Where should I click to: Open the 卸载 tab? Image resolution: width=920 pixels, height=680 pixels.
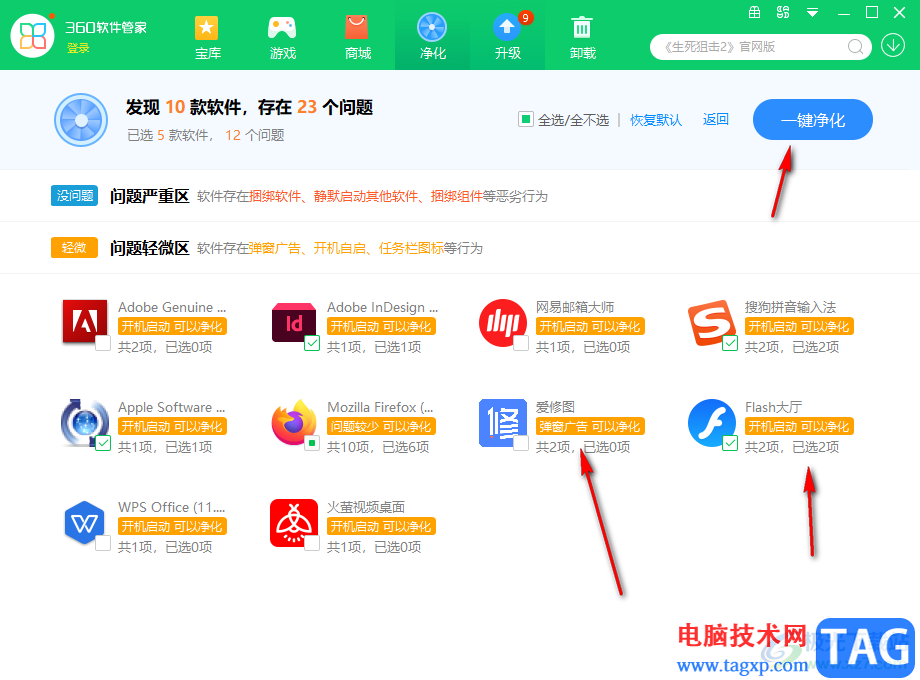pos(582,38)
